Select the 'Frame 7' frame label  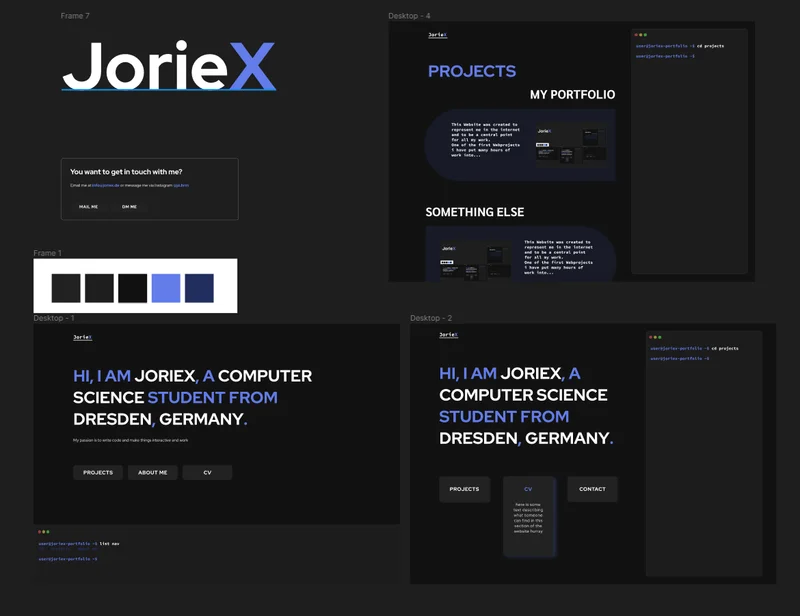point(75,16)
